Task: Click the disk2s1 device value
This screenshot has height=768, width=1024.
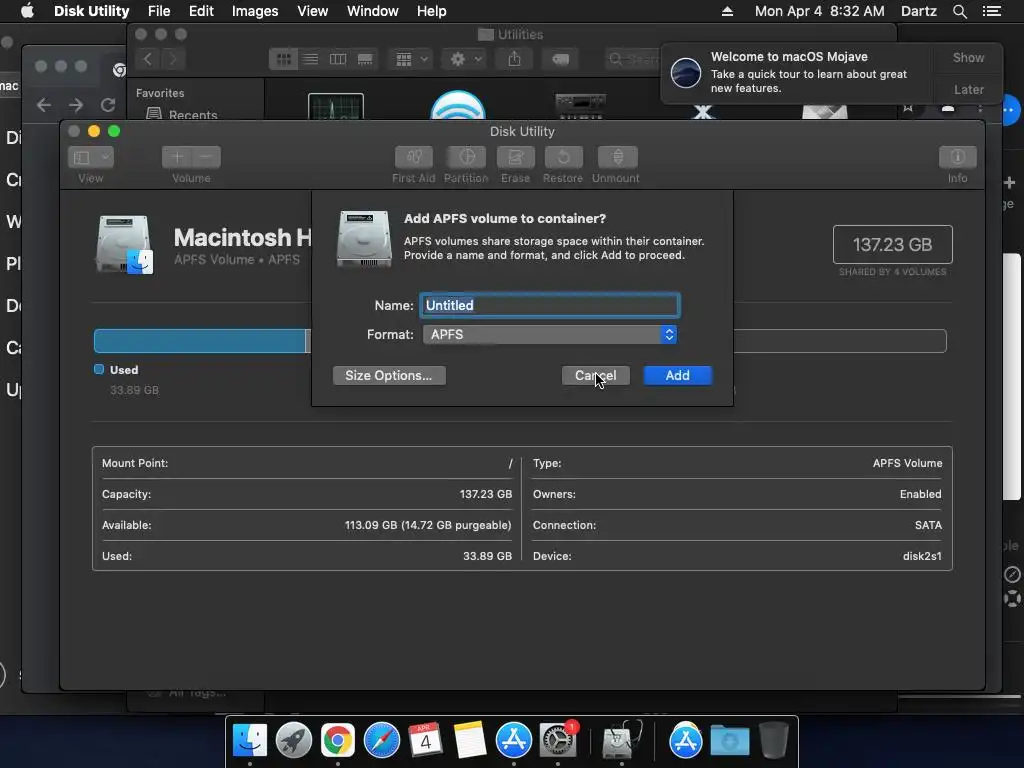Action: (x=922, y=556)
